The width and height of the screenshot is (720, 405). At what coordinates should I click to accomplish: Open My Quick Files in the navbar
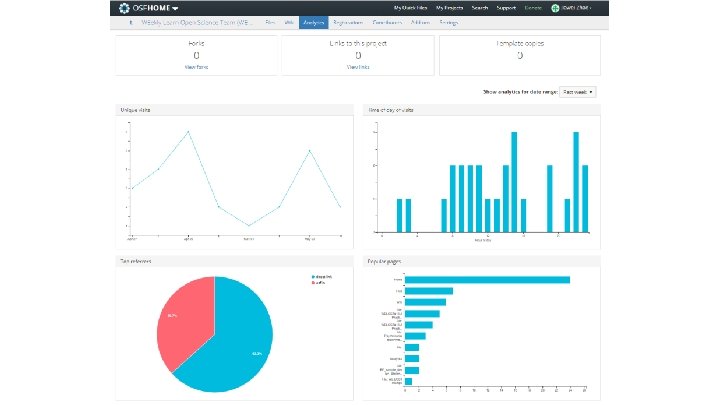(410, 8)
